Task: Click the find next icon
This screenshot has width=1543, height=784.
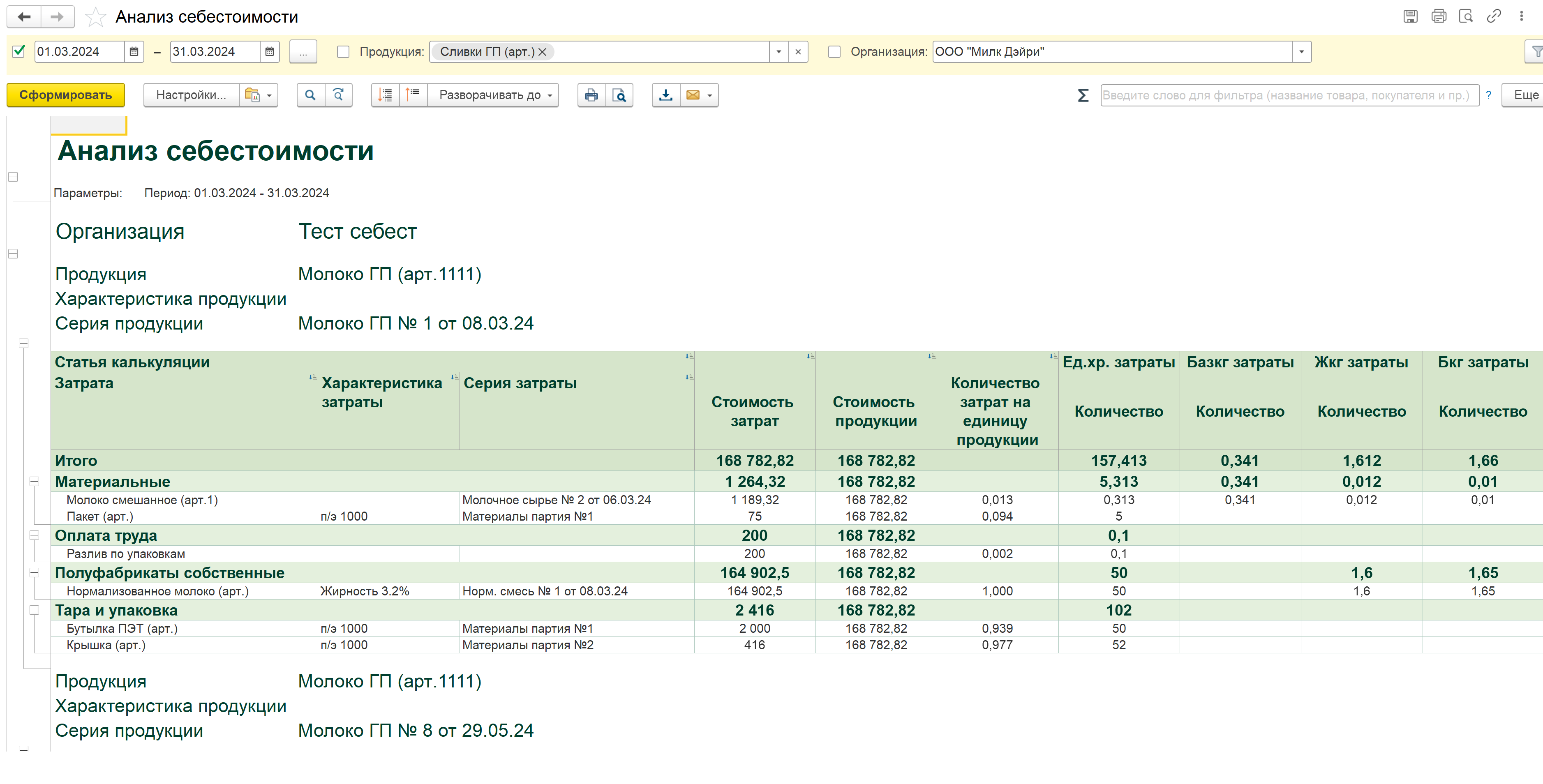Action: pos(338,95)
